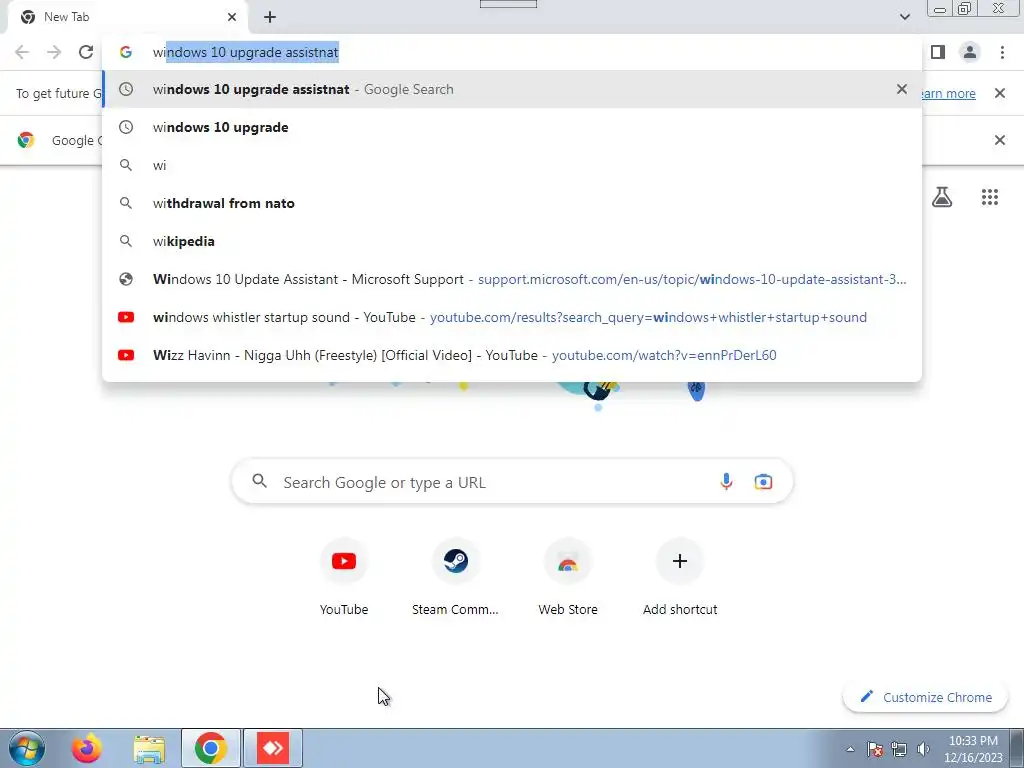Select the 'wikipedia' search suggestion
1024x768 pixels.
point(512,241)
